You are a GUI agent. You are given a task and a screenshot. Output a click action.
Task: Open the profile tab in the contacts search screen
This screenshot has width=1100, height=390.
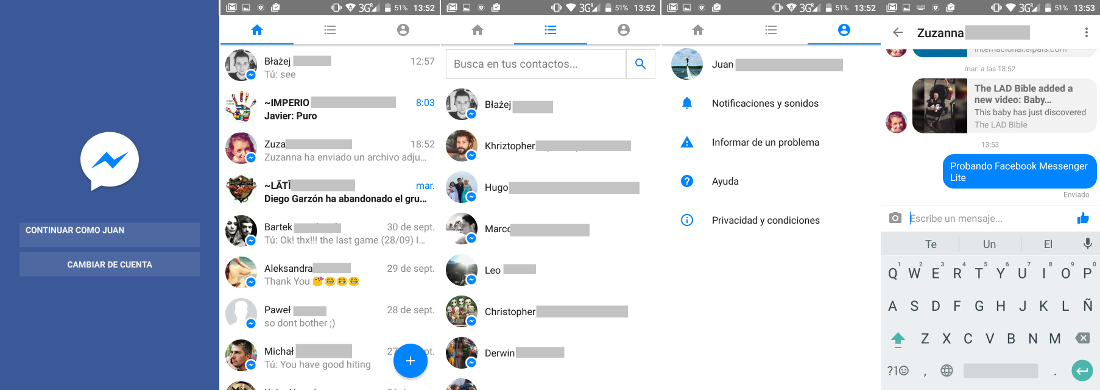pos(624,30)
